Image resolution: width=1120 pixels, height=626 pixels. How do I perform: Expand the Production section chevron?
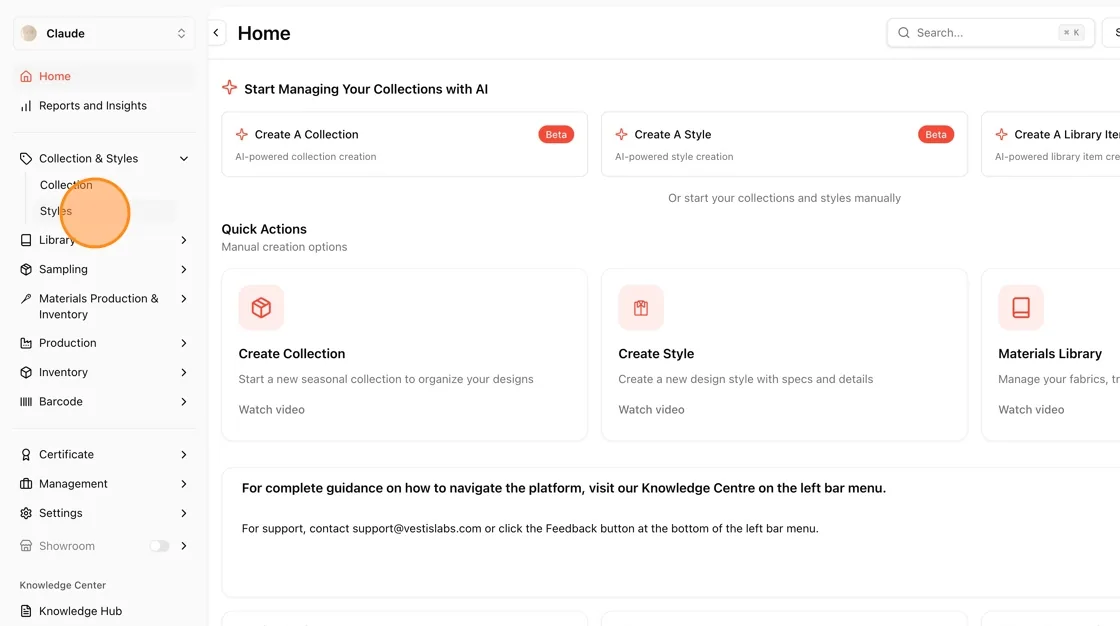184,343
